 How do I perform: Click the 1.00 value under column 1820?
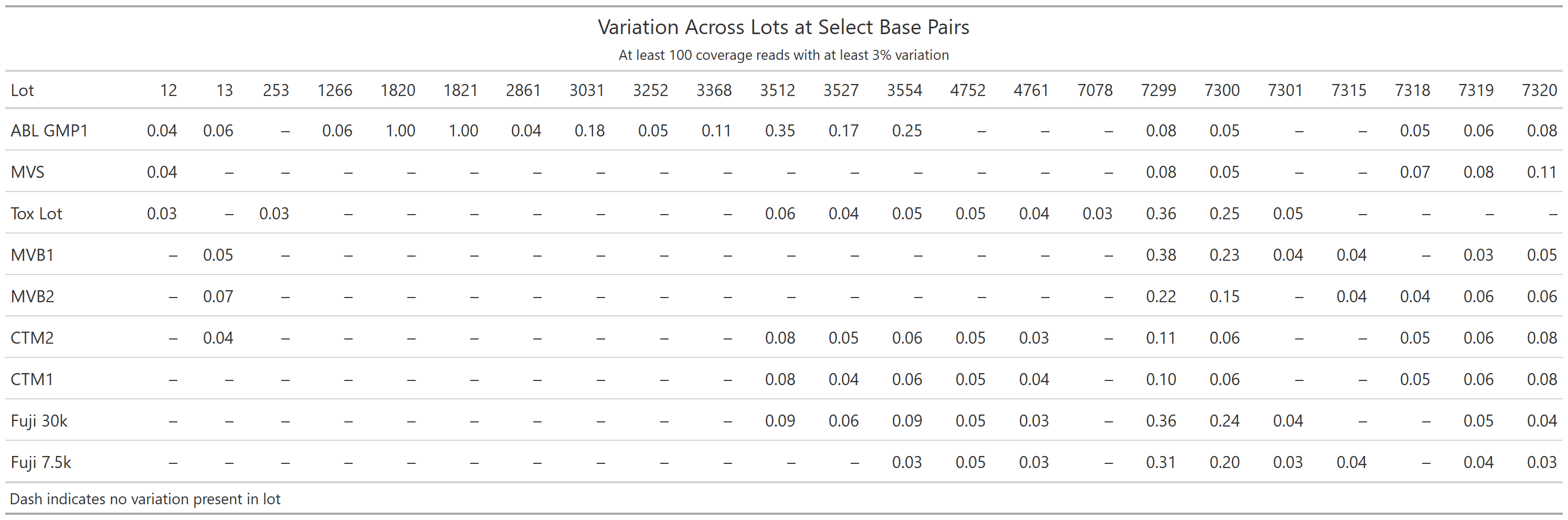point(400,130)
